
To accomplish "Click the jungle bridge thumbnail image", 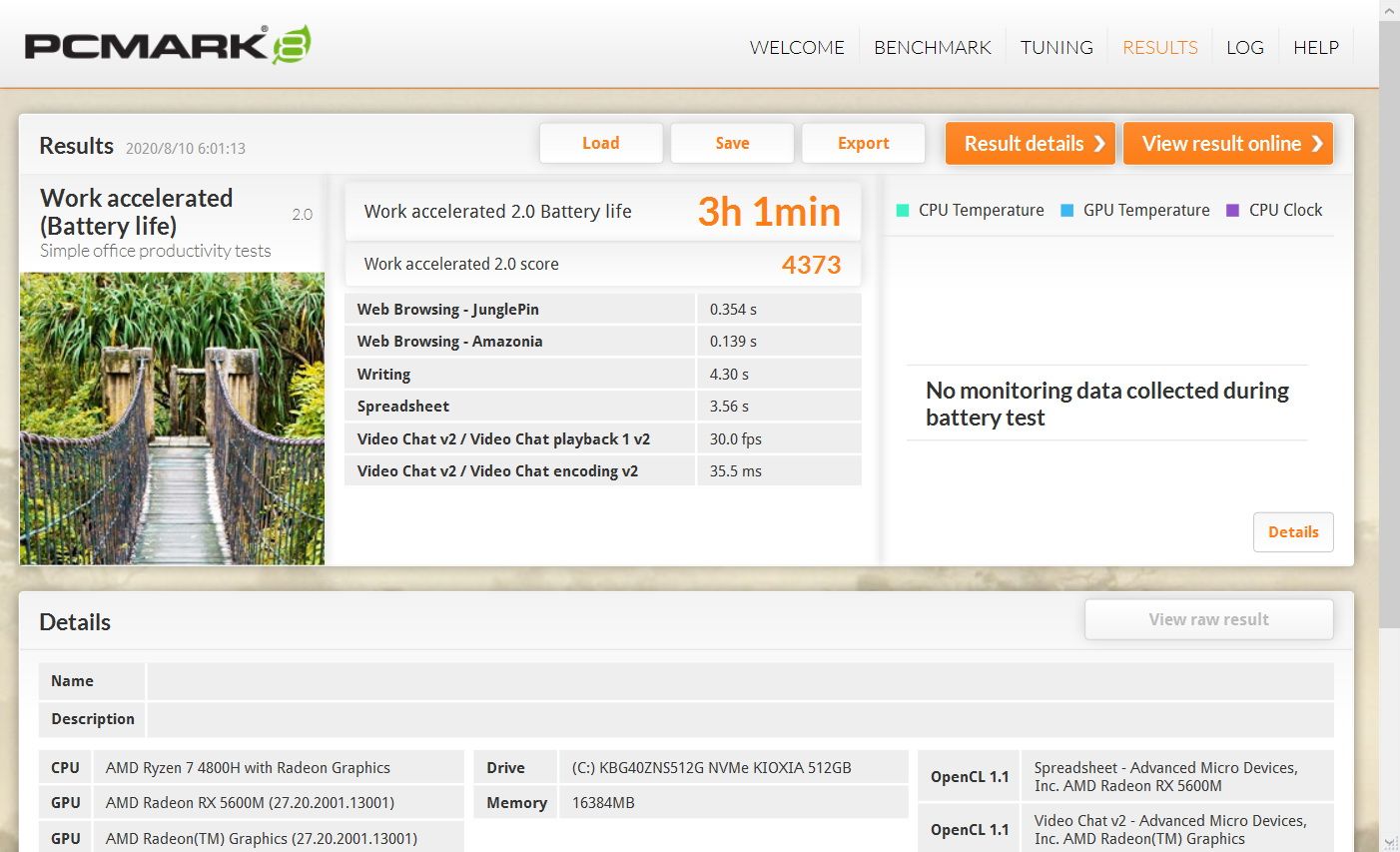I will 172,419.
